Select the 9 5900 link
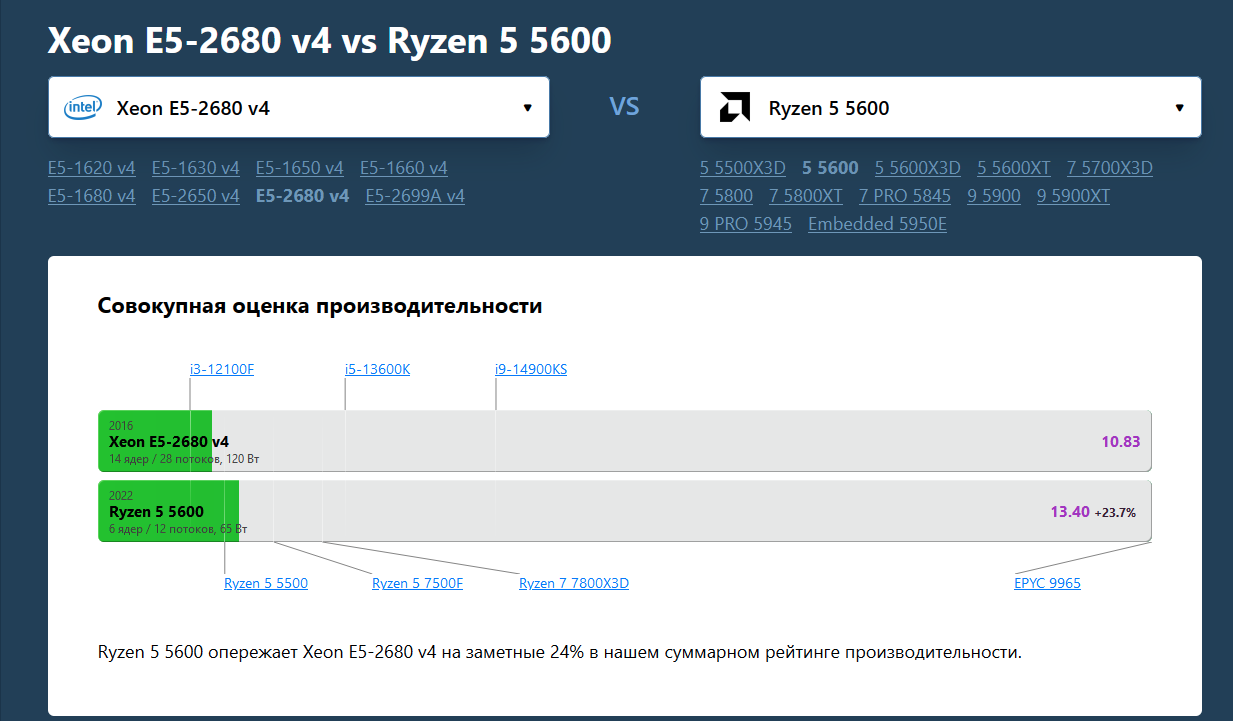The width and height of the screenshot is (1233, 721). pos(994,196)
